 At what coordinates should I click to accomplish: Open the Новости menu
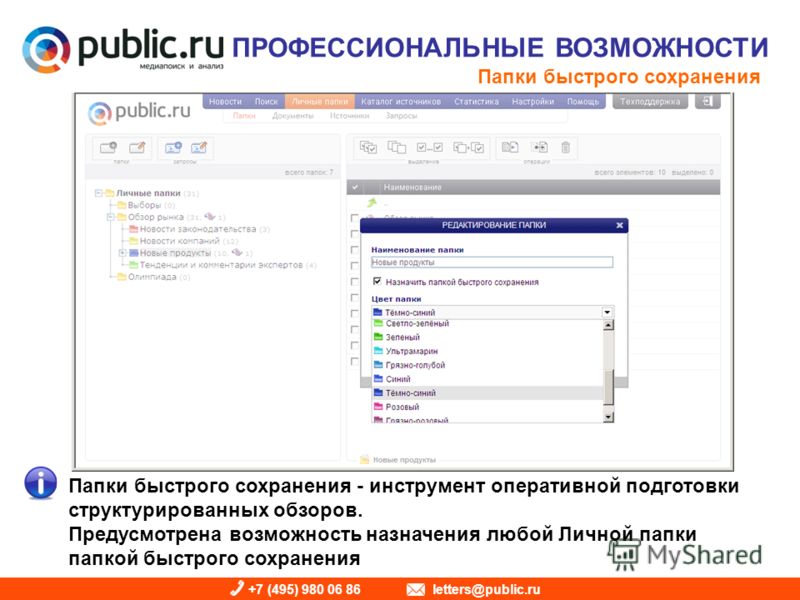click(x=225, y=102)
